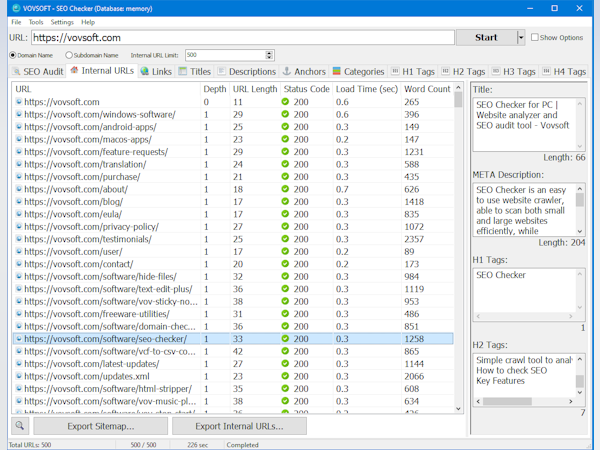Click the magnifier search icon button
This screenshot has width=600, height=450.
(x=20, y=426)
